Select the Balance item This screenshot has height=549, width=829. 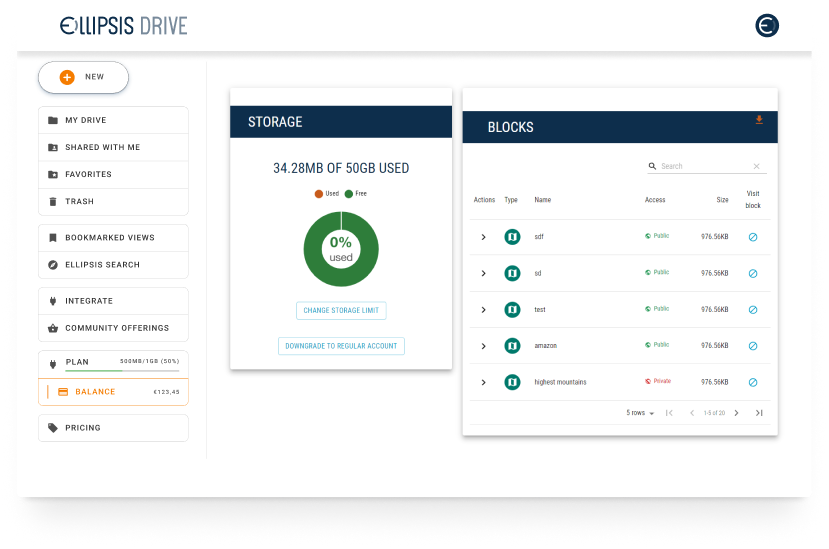pos(113,392)
